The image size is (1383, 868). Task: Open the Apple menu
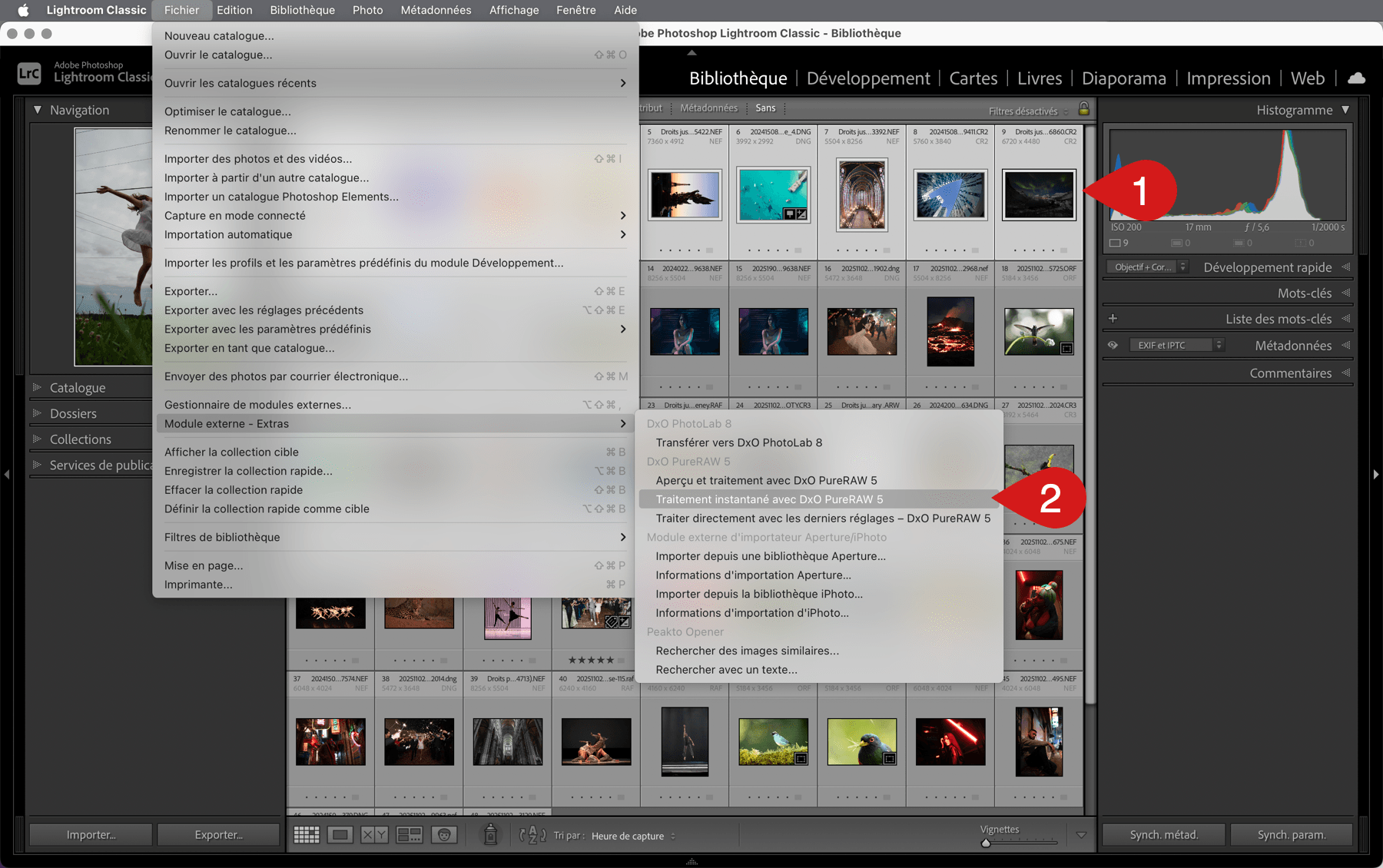click(23, 10)
